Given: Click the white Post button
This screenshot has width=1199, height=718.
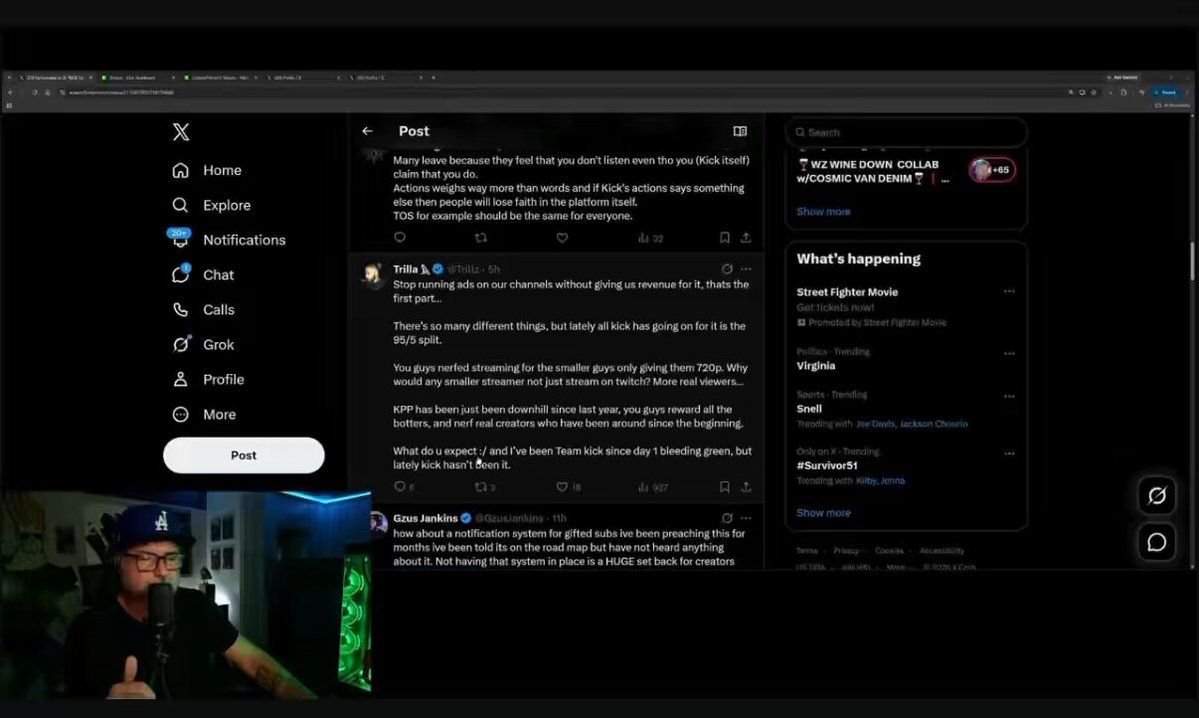Looking at the screenshot, I should click(244, 455).
